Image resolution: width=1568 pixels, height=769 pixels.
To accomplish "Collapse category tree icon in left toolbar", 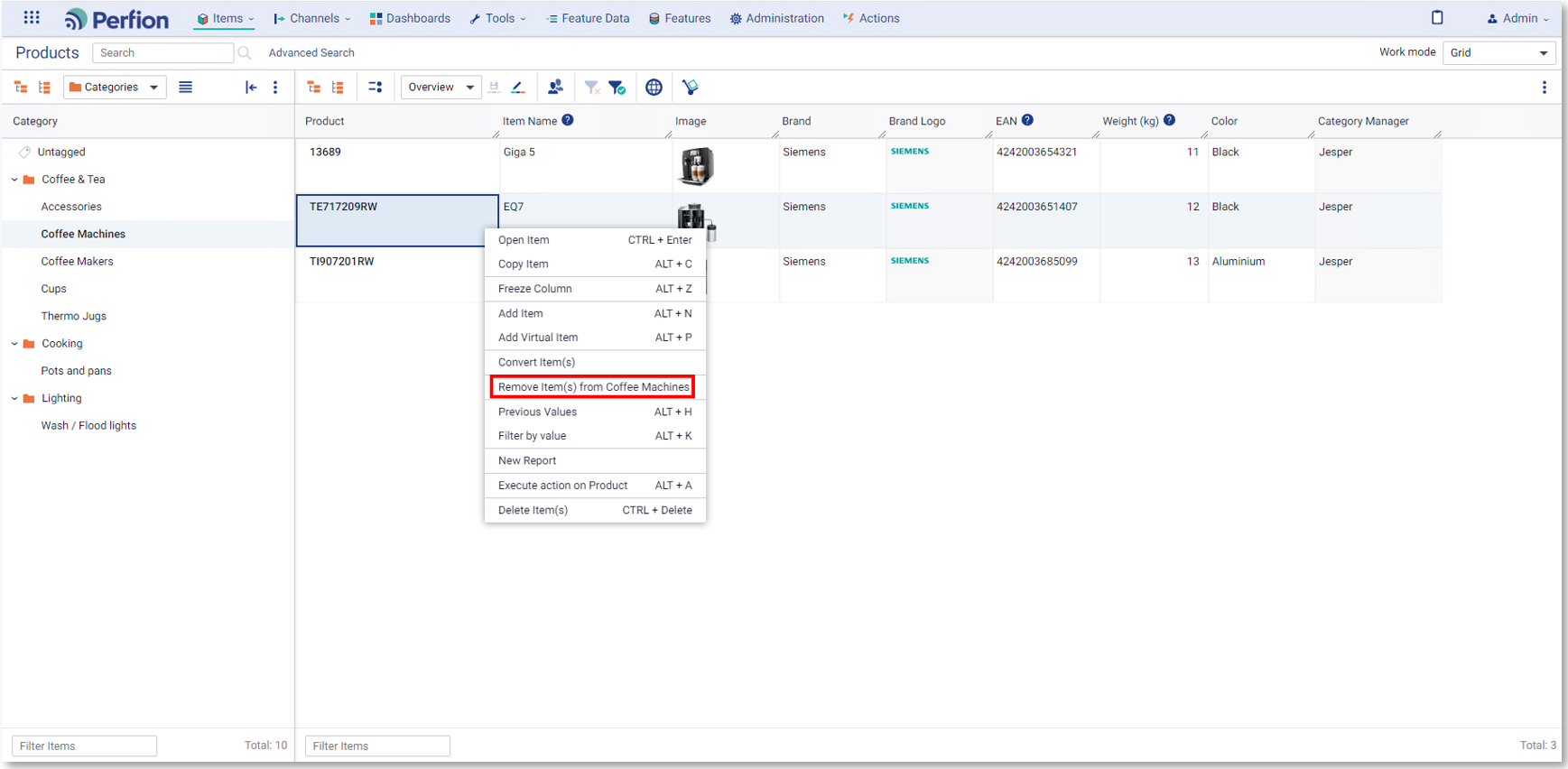I will click(21, 88).
